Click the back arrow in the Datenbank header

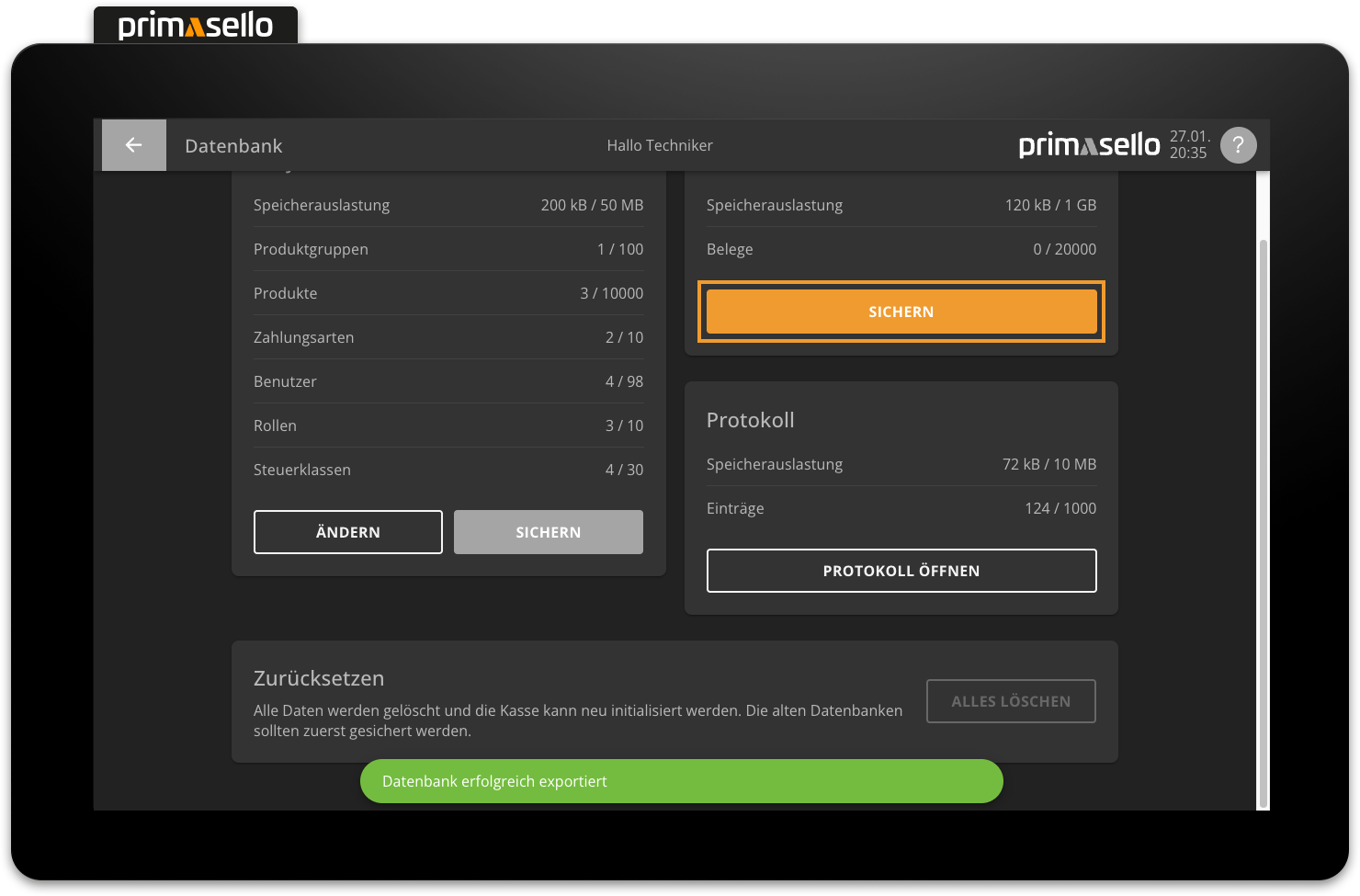[133, 144]
